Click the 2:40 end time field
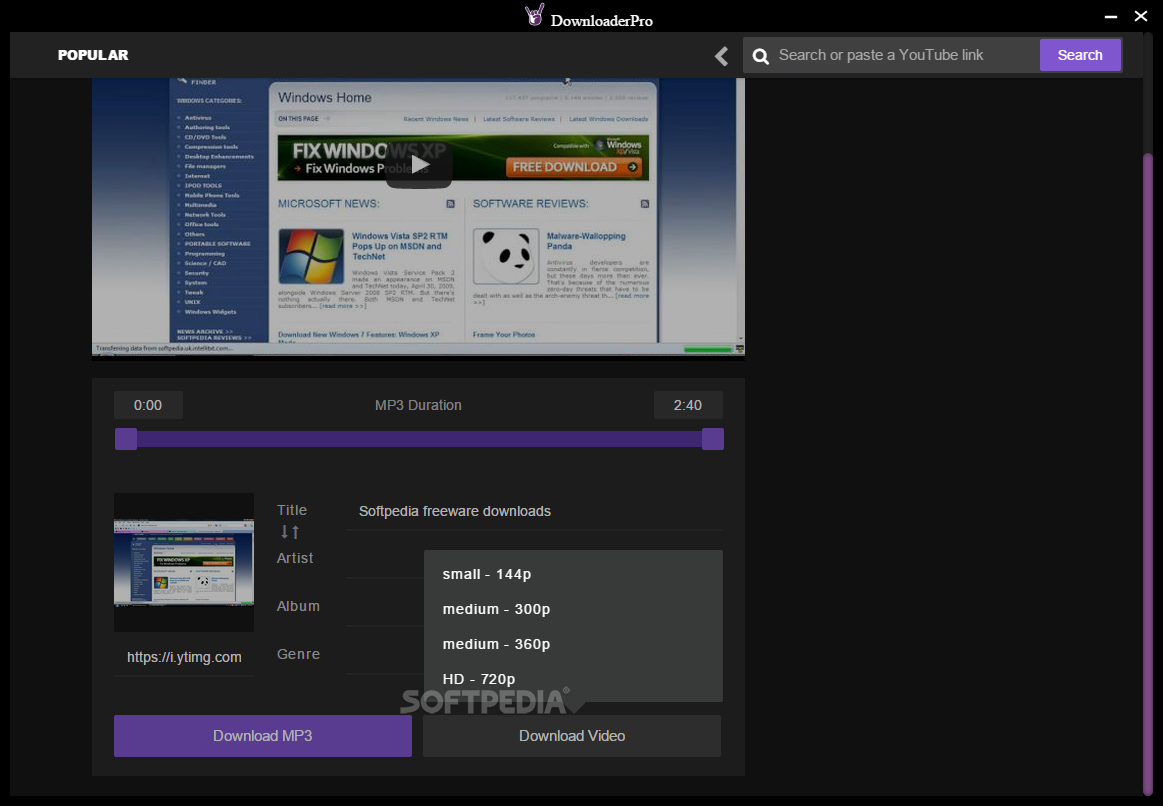The height and width of the screenshot is (806, 1163). (688, 405)
